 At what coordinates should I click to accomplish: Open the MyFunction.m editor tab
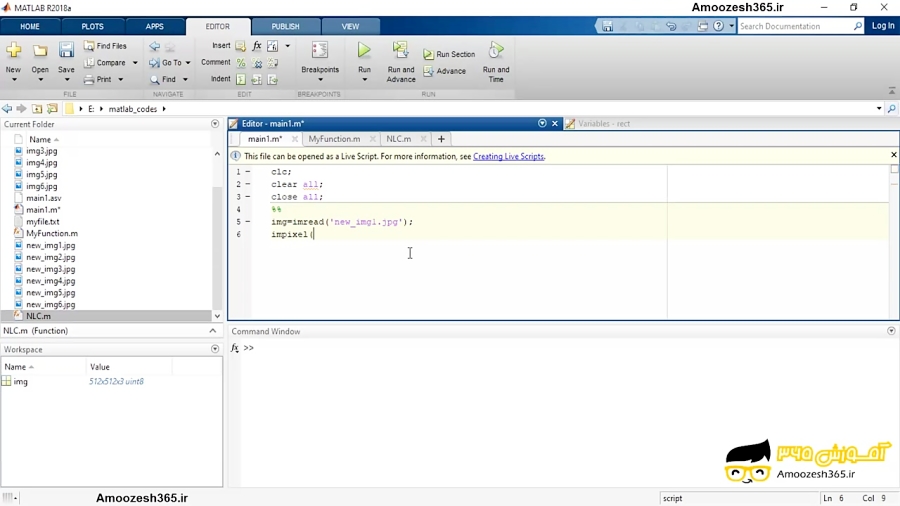334,139
